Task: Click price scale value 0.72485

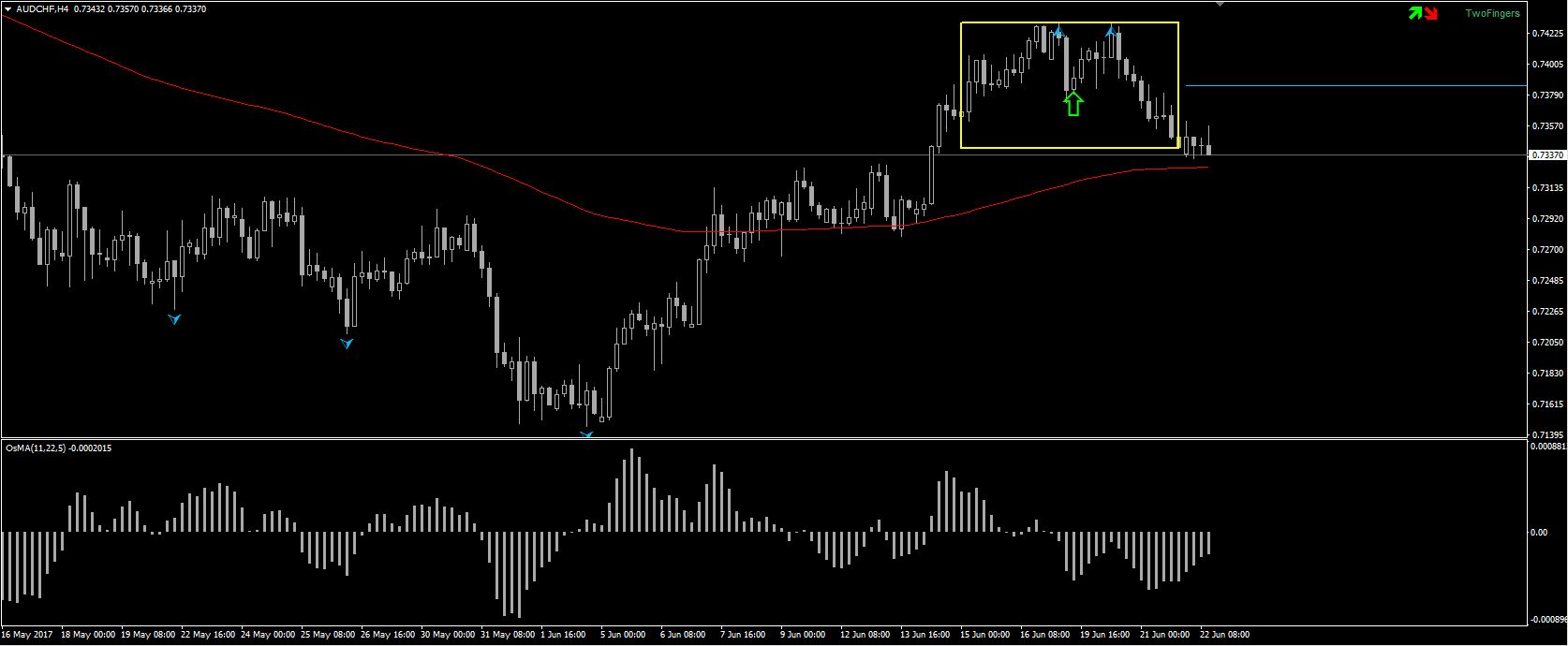Action: (x=1546, y=280)
